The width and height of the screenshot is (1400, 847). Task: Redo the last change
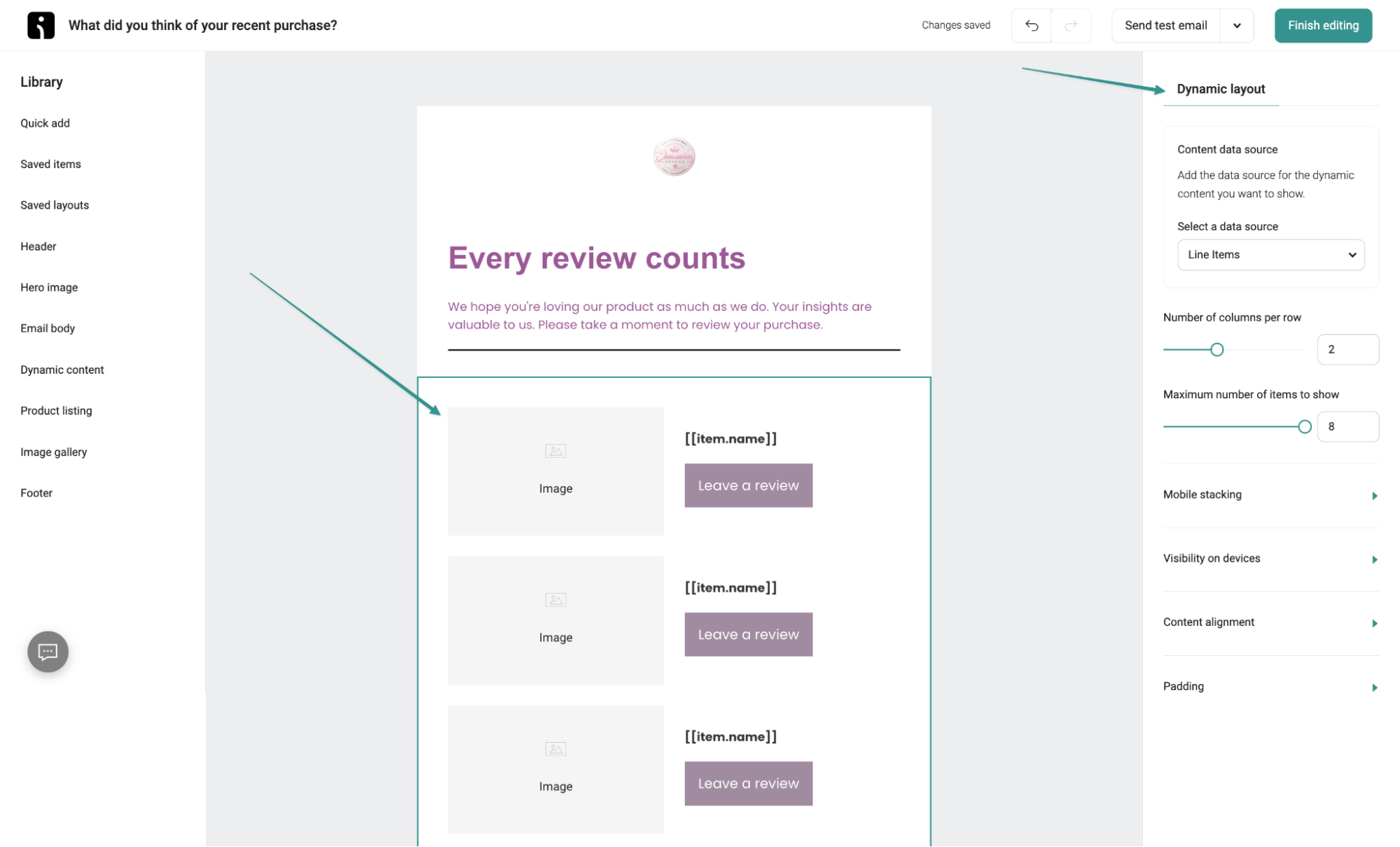[x=1071, y=25]
